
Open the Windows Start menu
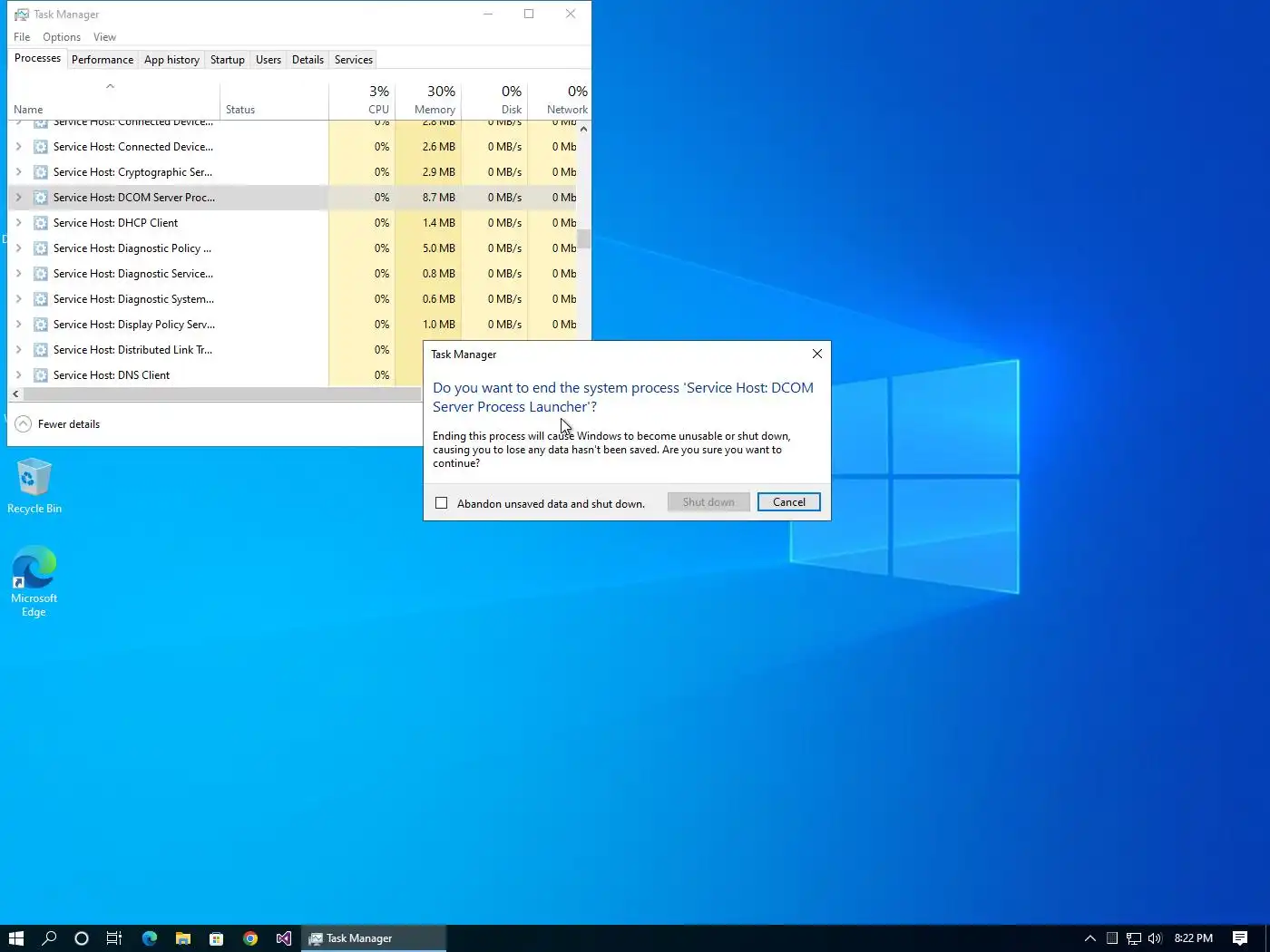[x=16, y=938]
